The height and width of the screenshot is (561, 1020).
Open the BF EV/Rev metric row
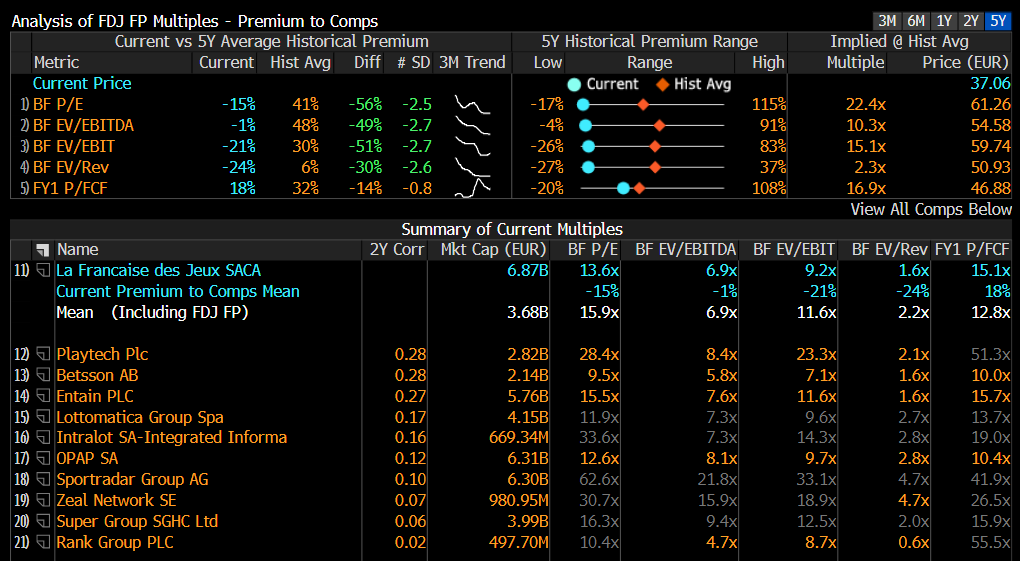tap(71, 167)
